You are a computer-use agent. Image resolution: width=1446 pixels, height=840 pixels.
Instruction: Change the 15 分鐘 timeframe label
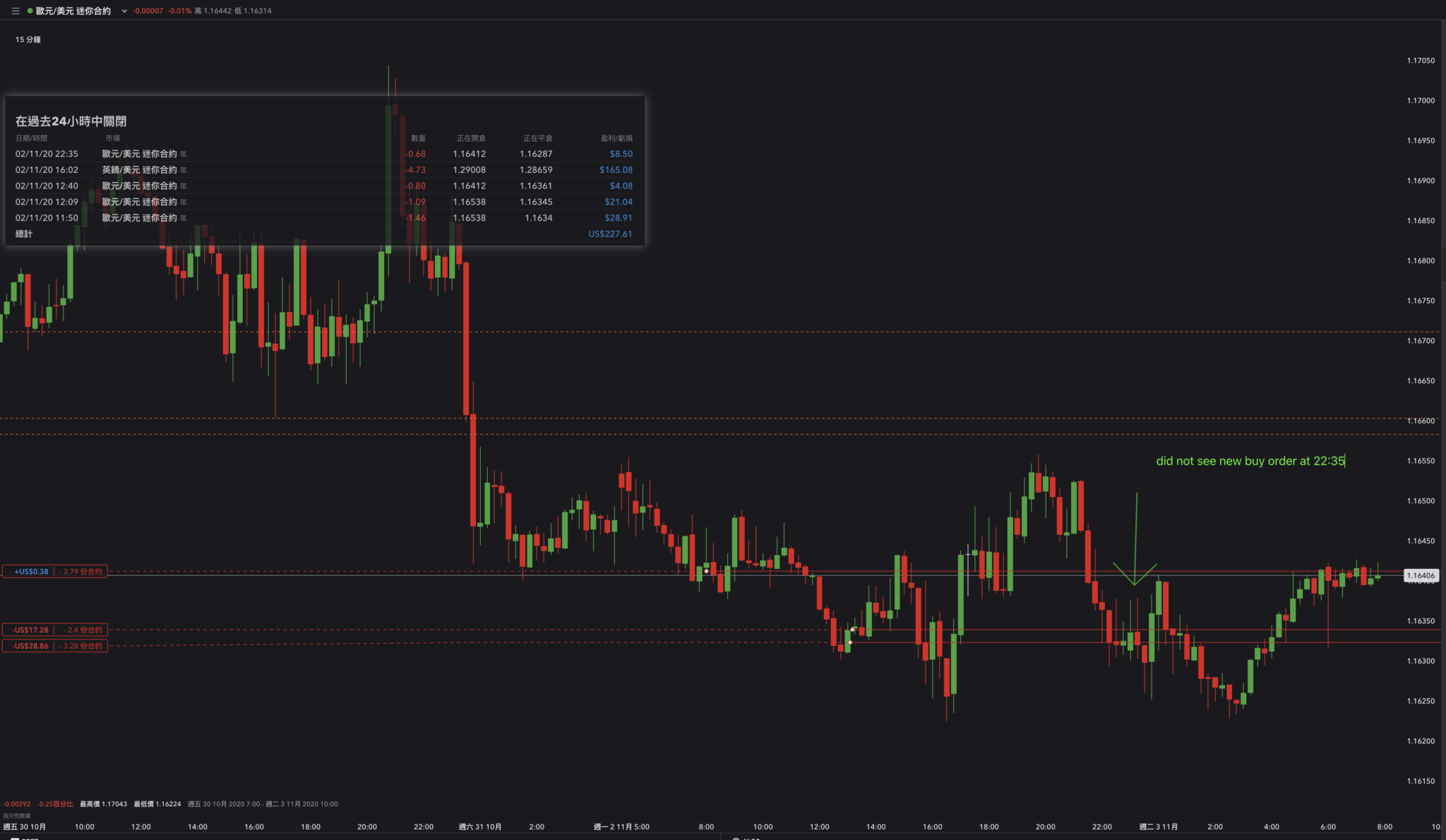tap(28, 40)
